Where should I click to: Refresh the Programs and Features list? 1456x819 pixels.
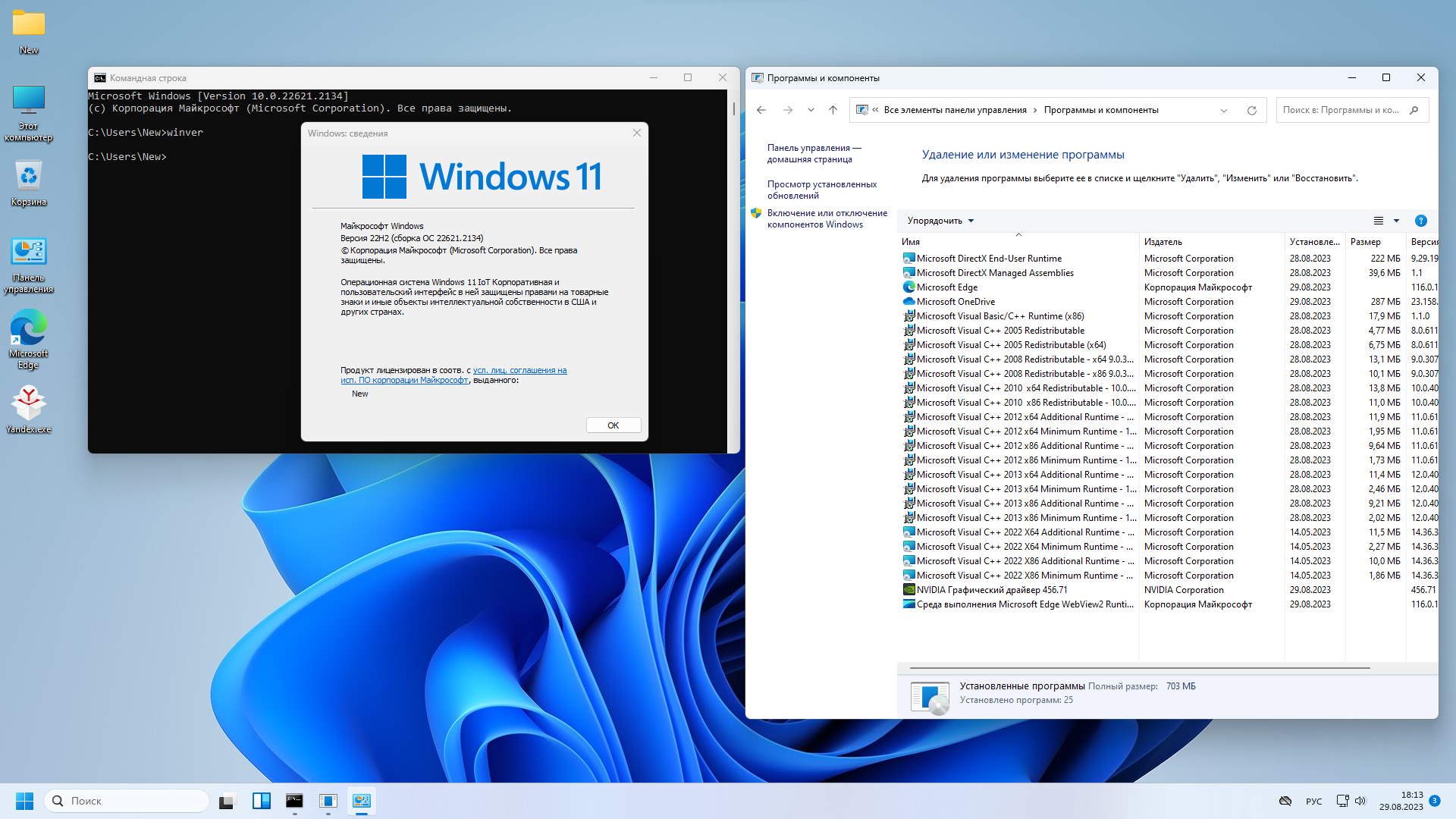(1252, 110)
